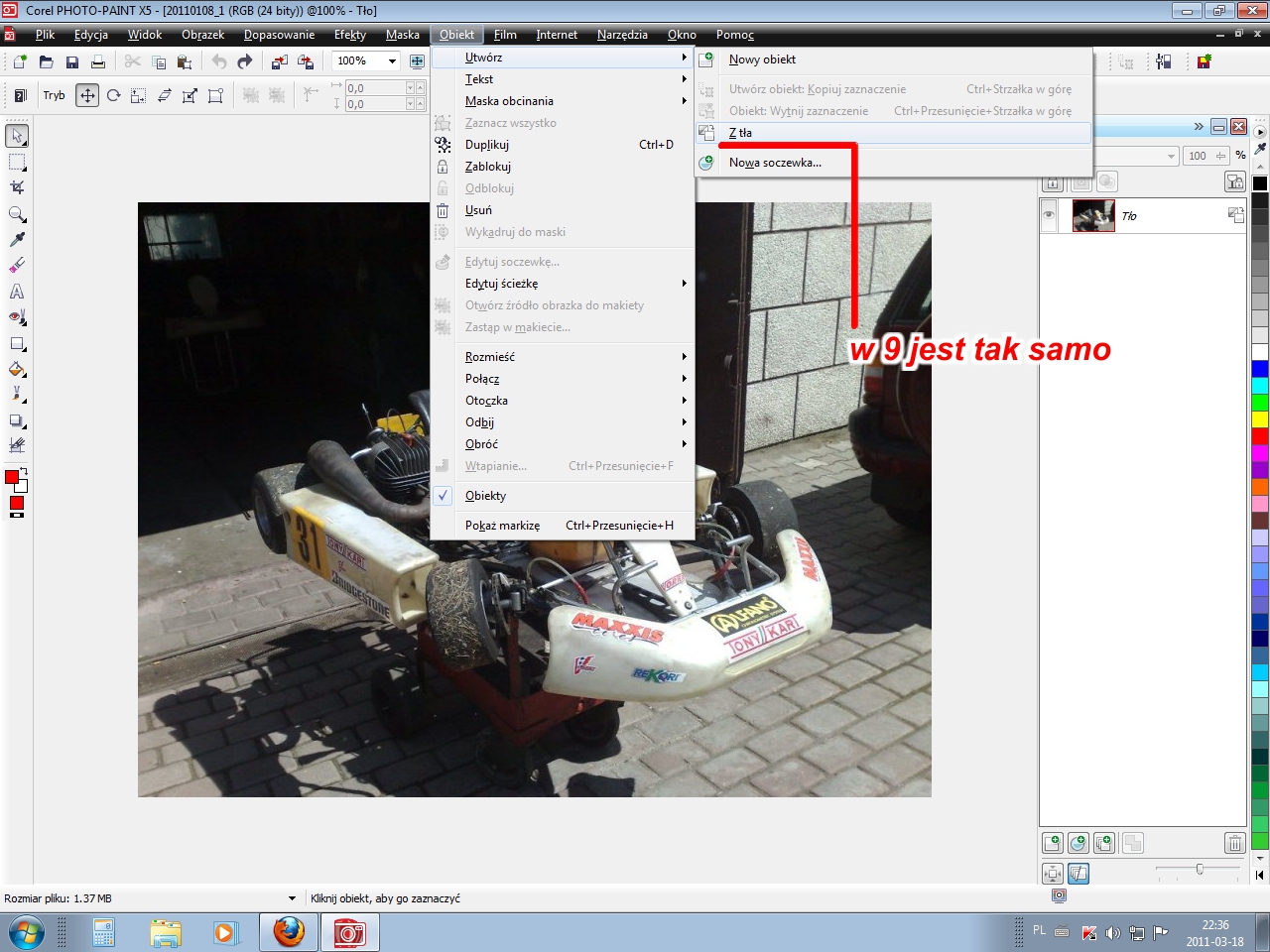Image resolution: width=1270 pixels, height=952 pixels.
Task: Click the Redo arrow in toolbar
Action: (245, 61)
